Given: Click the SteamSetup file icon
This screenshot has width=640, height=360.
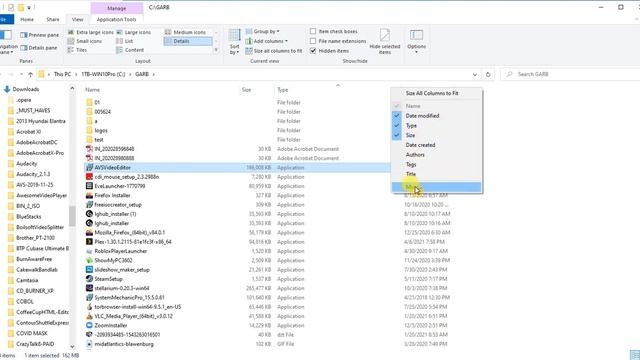Looking at the screenshot, I should [89, 279].
